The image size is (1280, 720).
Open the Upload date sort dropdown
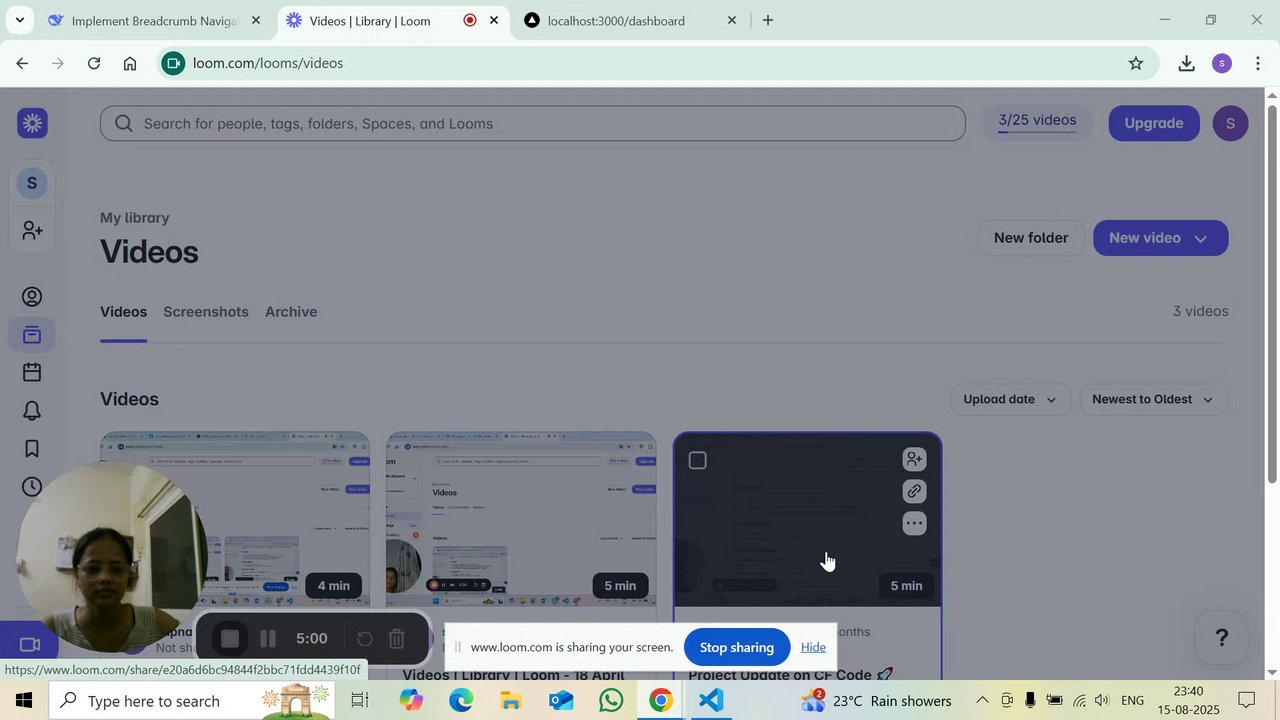click(x=1010, y=399)
